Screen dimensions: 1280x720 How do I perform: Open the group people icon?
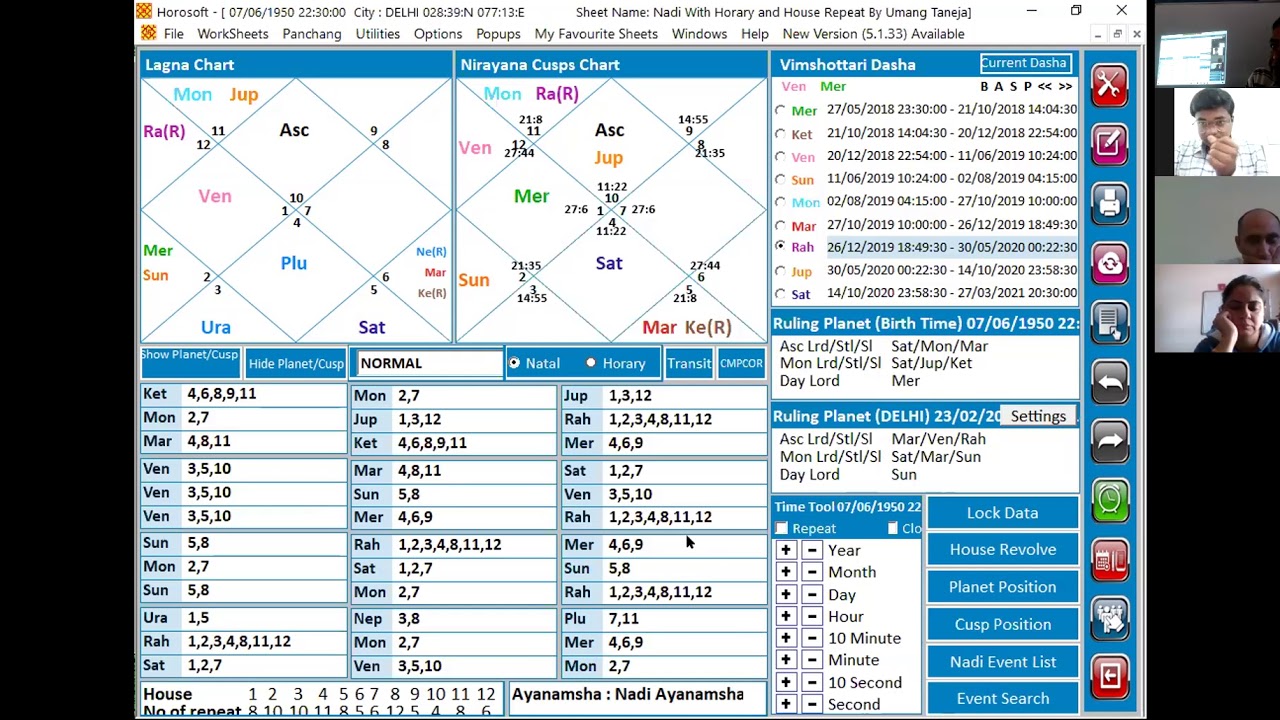click(1109, 618)
